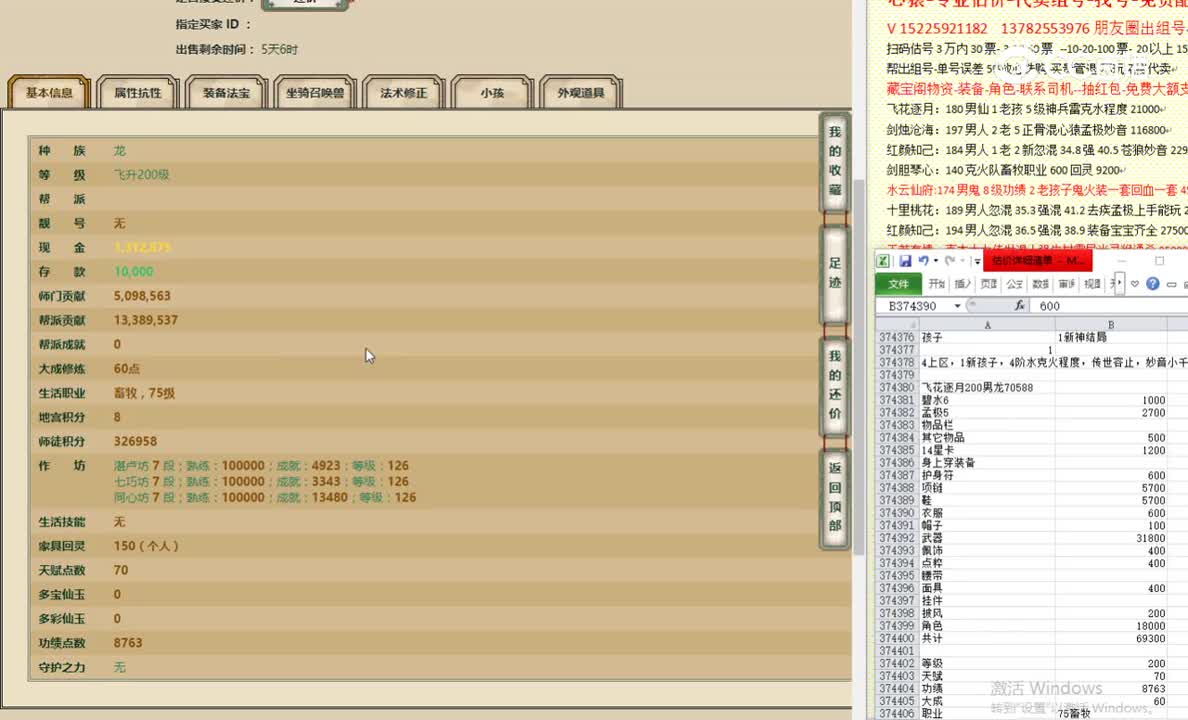Click the formula bar showing 600
Viewport: 1188px width, 720px height.
[1109, 305]
